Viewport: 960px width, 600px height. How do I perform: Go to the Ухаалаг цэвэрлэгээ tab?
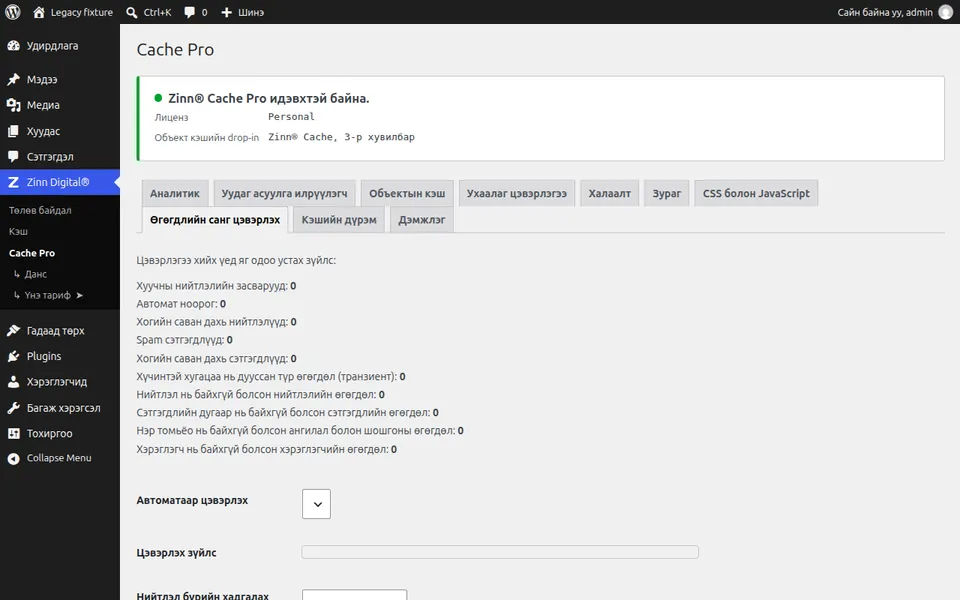point(517,193)
